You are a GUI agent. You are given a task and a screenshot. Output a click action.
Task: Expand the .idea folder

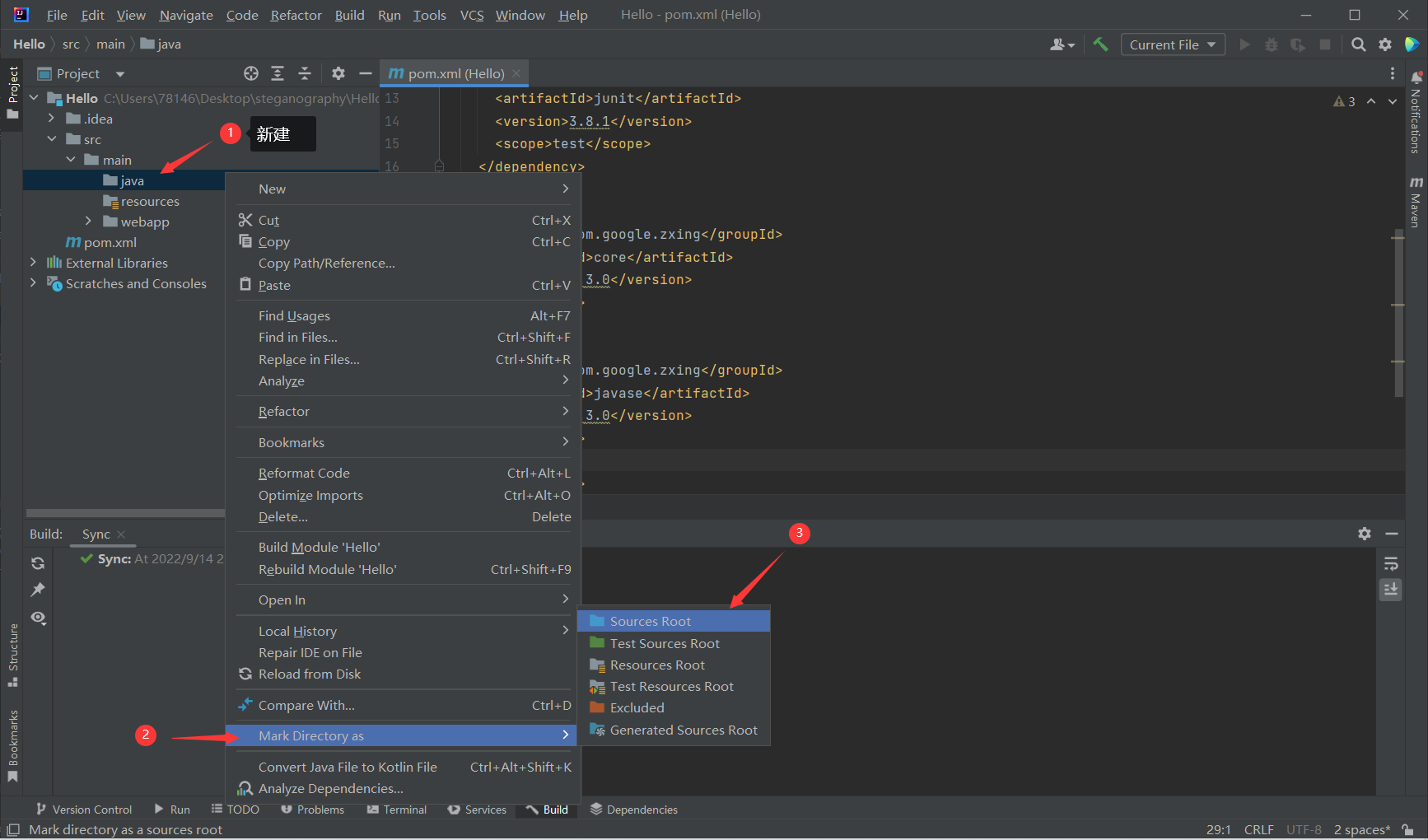tap(52, 119)
